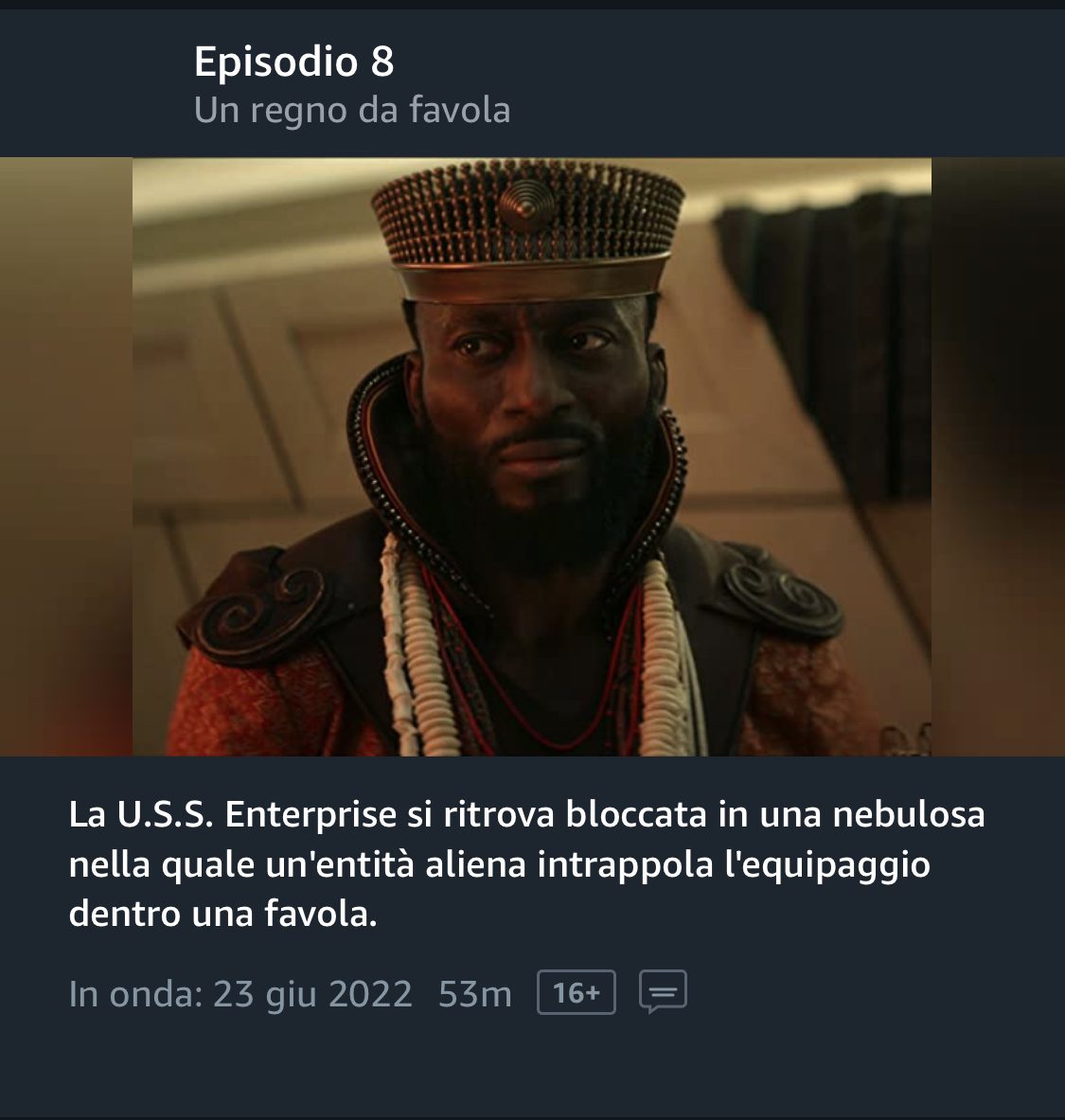Image resolution: width=1065 pixels, height=1120 pixels.
Task: Click the 'In onda: 23 giu 2022' air date
Action: (x=240, y=993)
